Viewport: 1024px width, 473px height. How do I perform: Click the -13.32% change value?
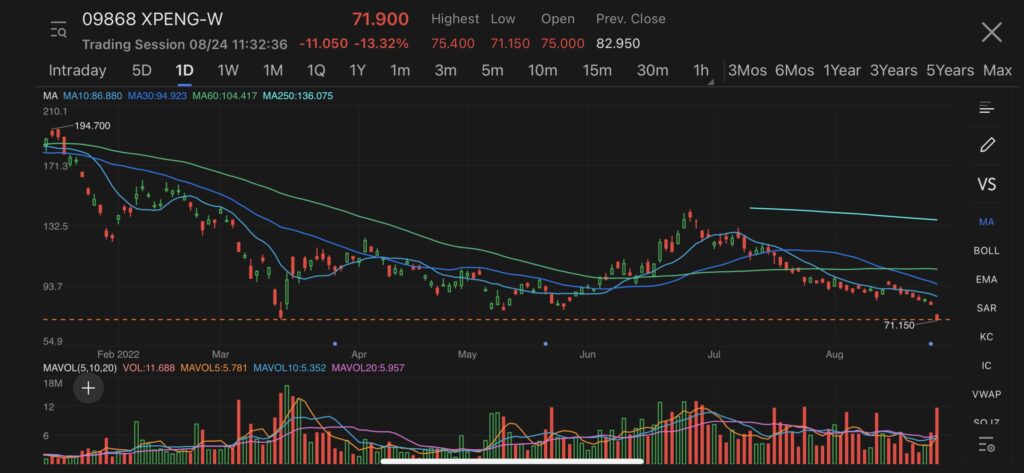click(x=381, y=44)
